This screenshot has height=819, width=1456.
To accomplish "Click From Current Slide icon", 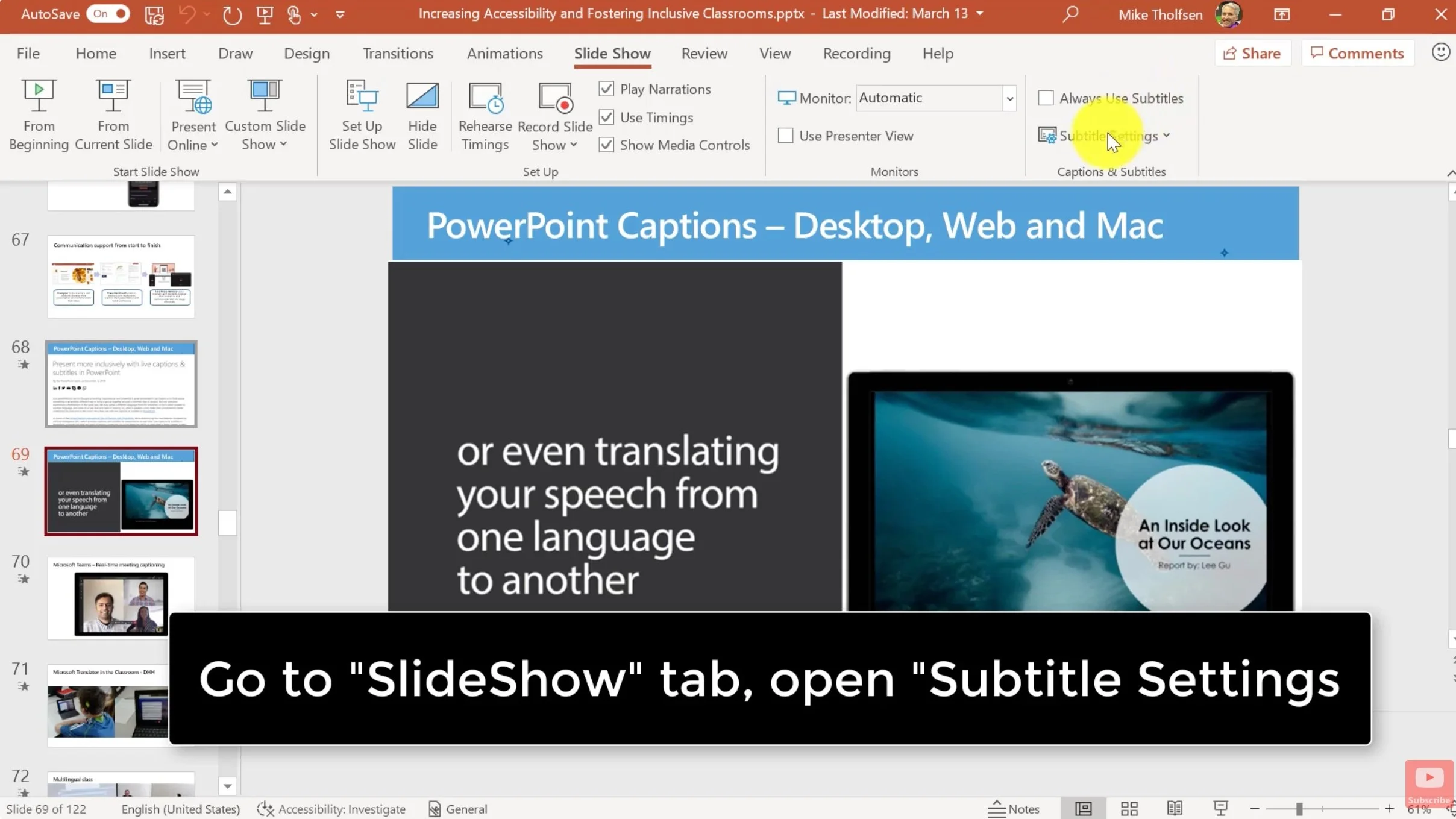I will click(113, 96).
